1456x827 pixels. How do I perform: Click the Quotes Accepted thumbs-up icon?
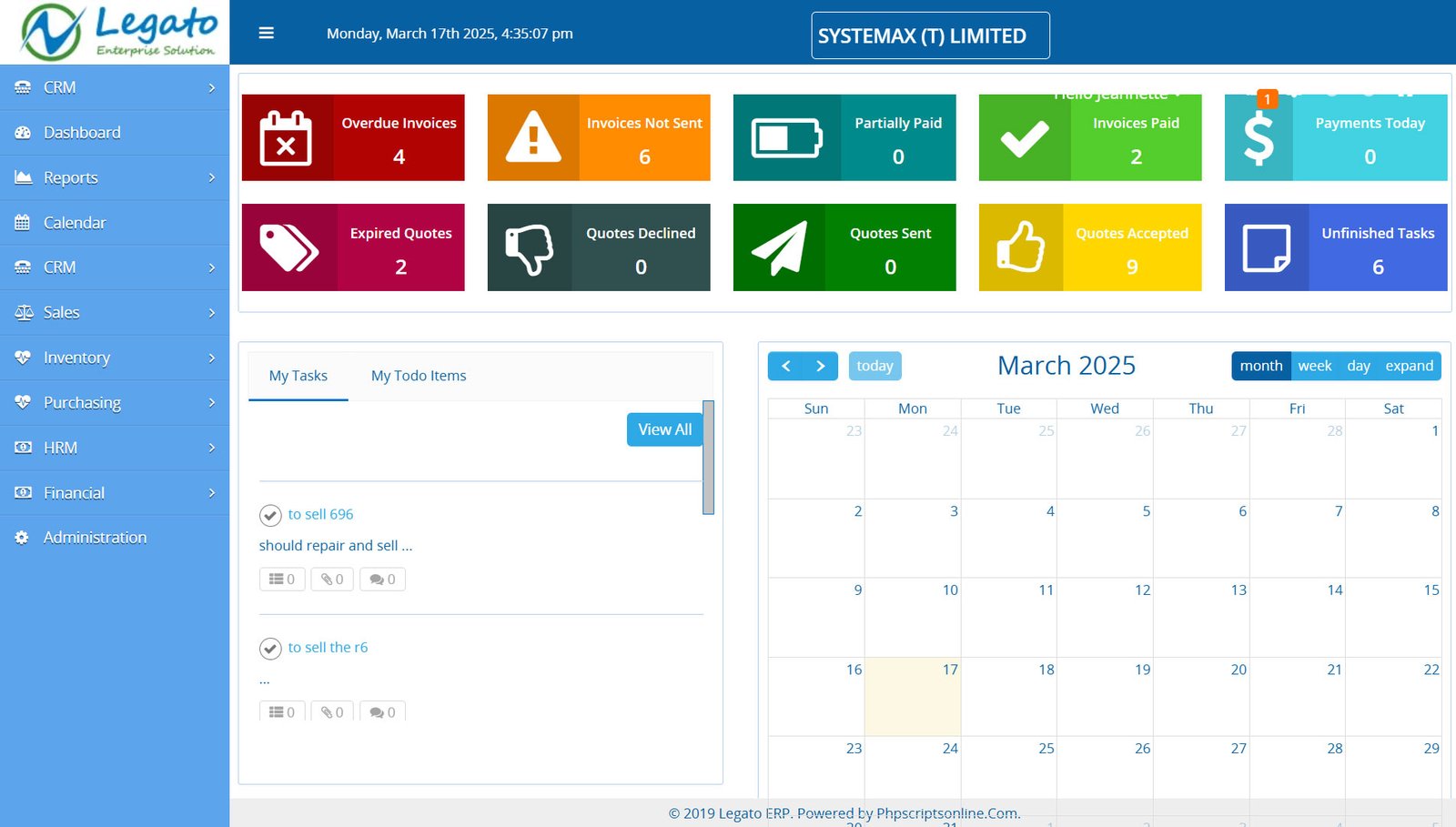pyautogui.click(x=1020, y=247)
